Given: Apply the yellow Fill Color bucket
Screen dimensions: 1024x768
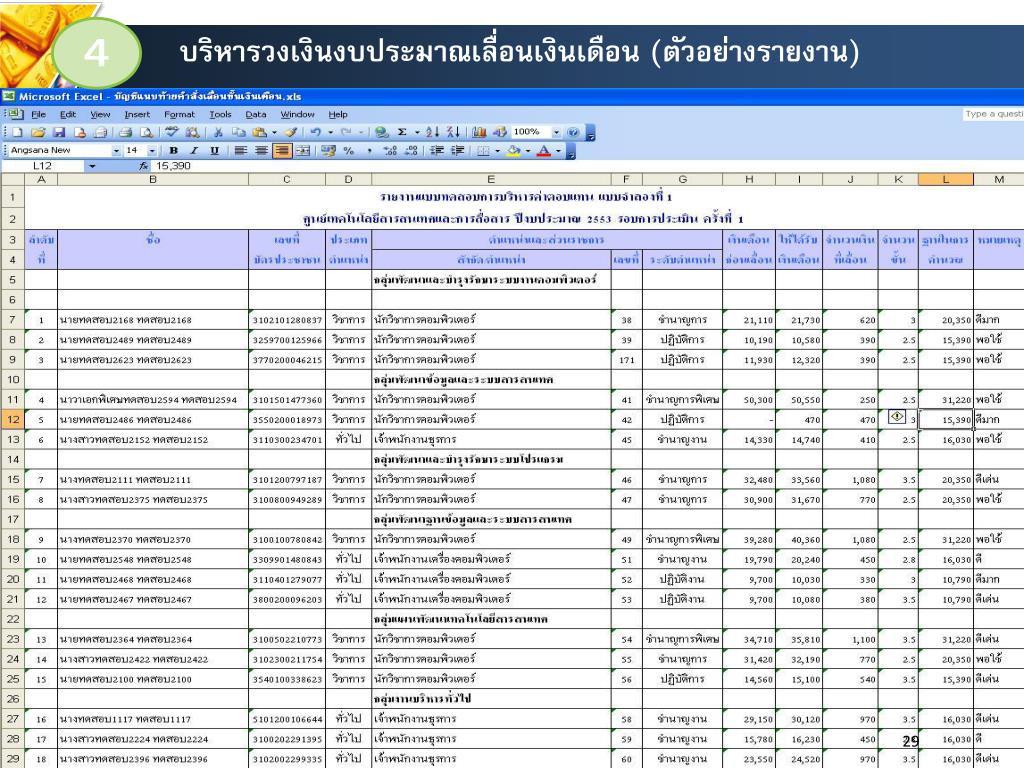Looking at the screenshot, I should point(515,151).
